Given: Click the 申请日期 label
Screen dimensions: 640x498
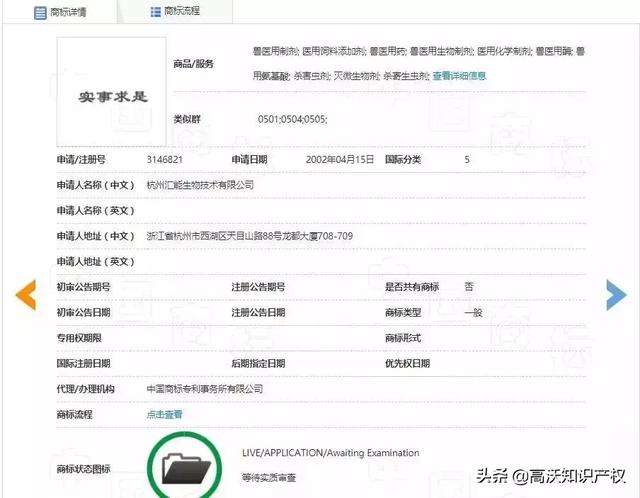Looking at the screenshot, I should 249,159.
